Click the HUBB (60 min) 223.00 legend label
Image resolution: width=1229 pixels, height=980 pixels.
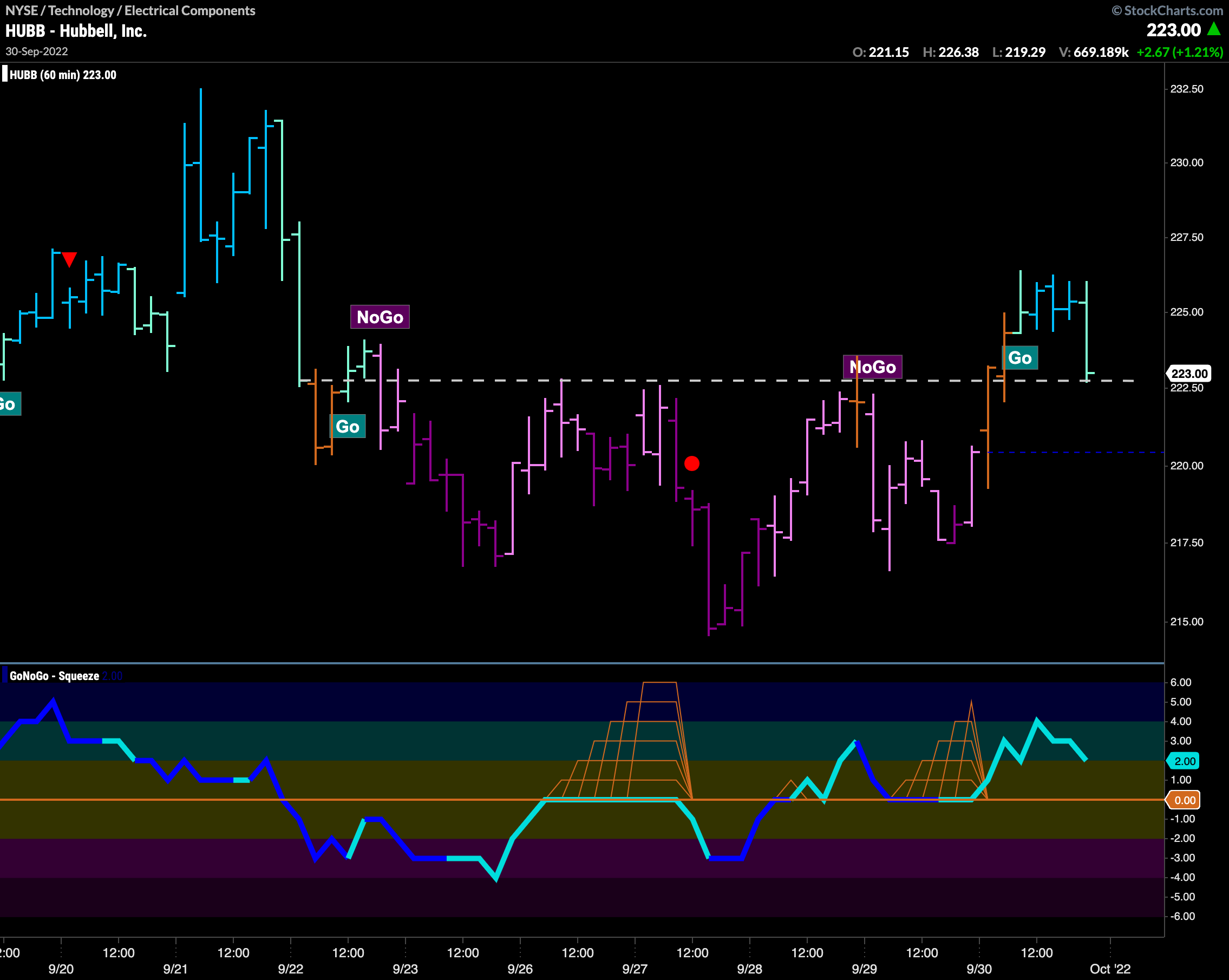pyautogui.click(x=63, y=75)
